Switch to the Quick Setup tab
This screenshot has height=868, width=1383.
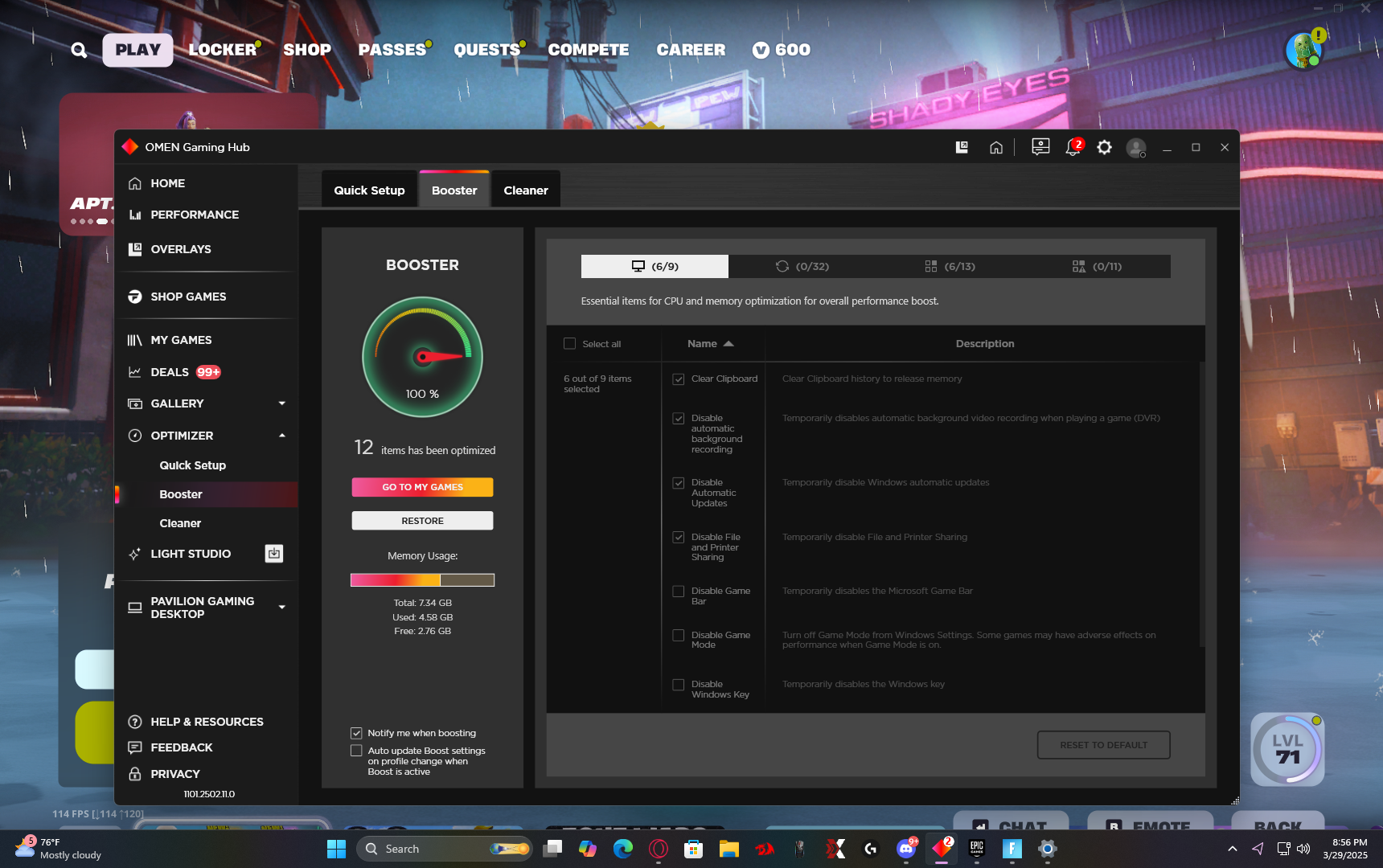click(369, 190)
